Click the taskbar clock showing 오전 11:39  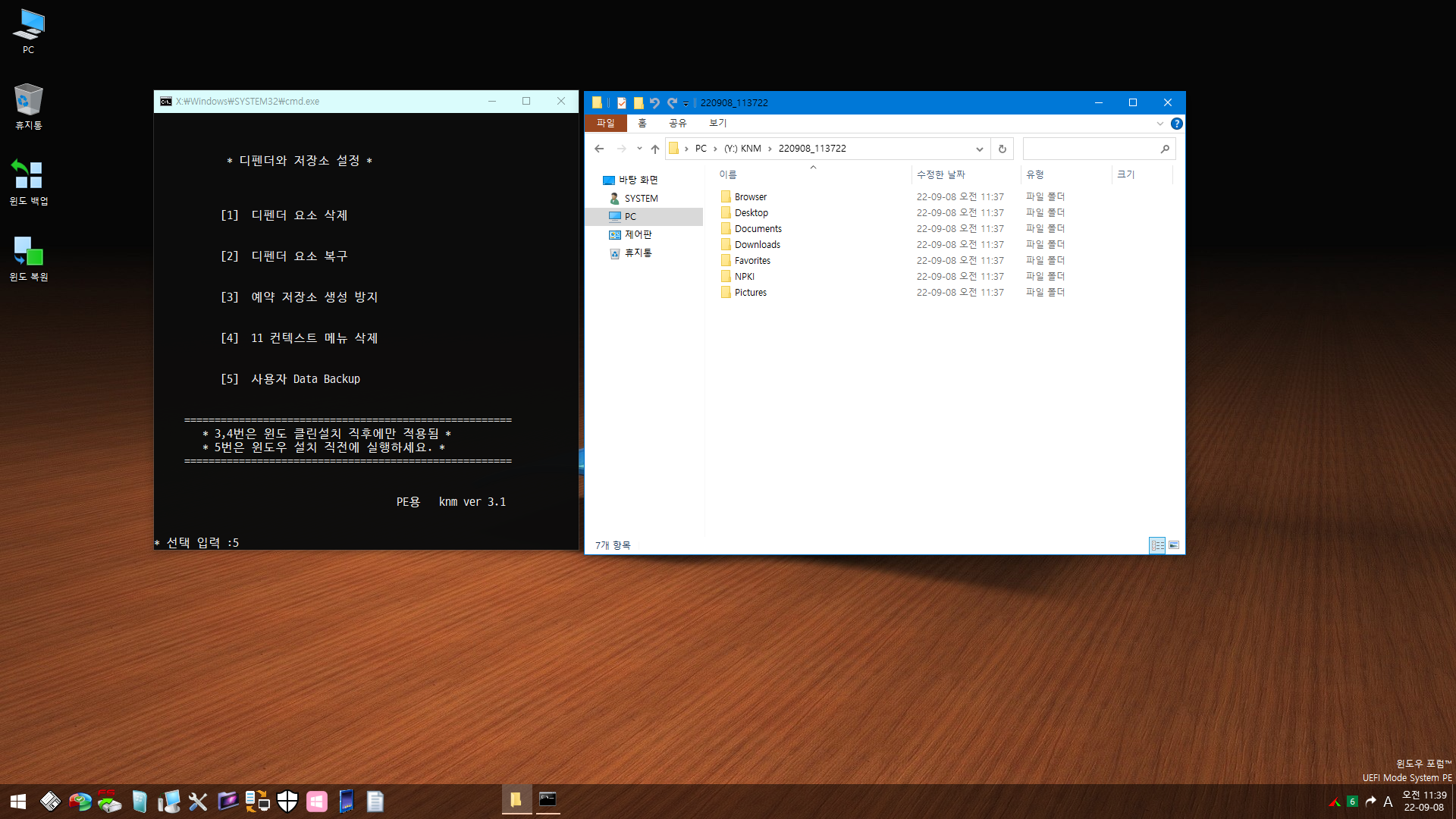pos(1424,802)
